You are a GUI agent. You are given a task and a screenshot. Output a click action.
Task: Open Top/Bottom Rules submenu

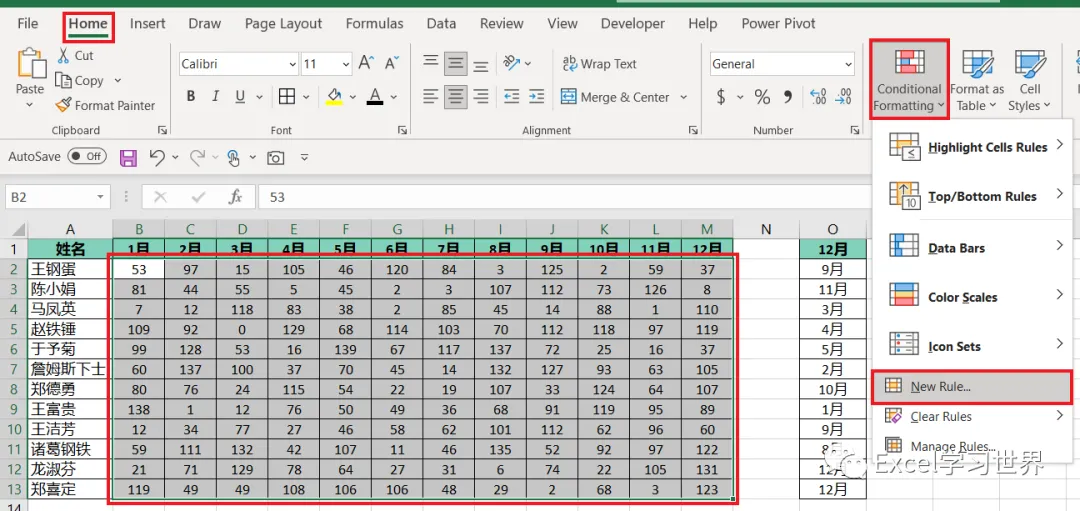click(x=973, y=196)
